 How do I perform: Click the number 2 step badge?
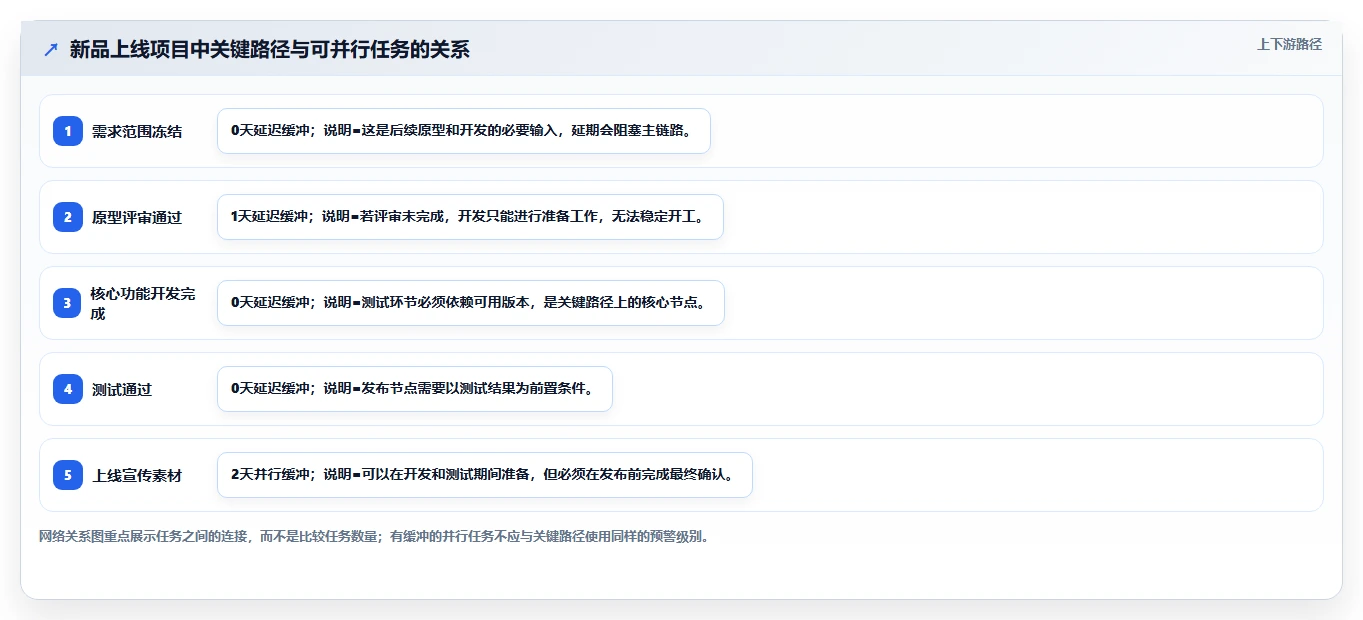[x=68, y=217]
